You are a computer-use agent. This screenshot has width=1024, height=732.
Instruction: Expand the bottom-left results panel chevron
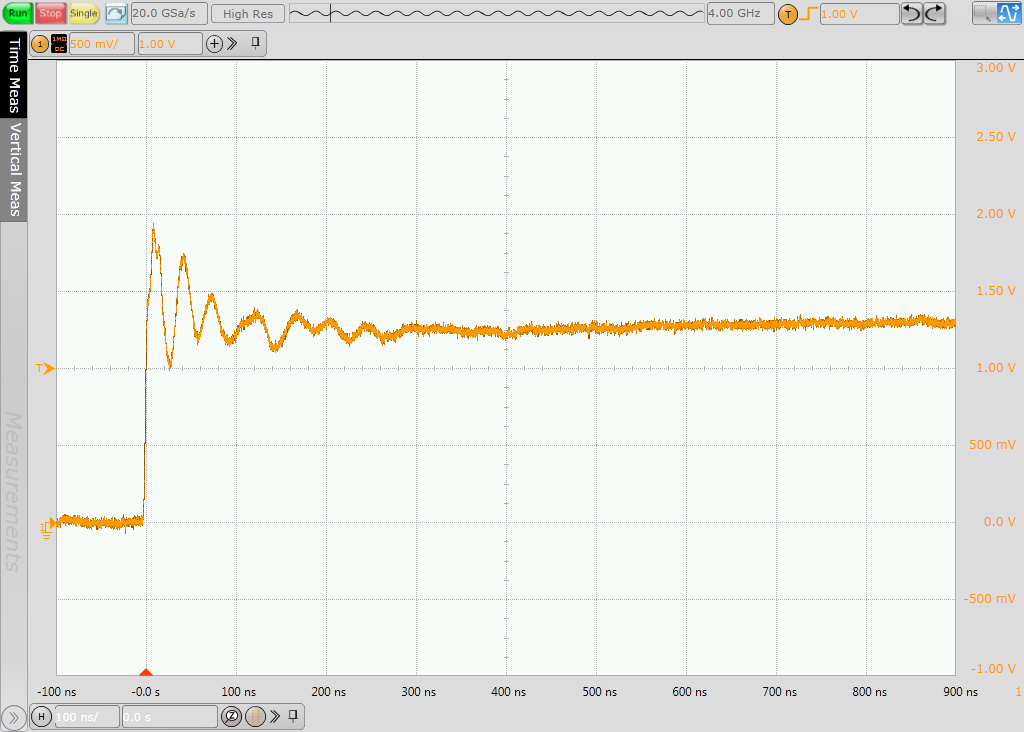tap(13, 717)
